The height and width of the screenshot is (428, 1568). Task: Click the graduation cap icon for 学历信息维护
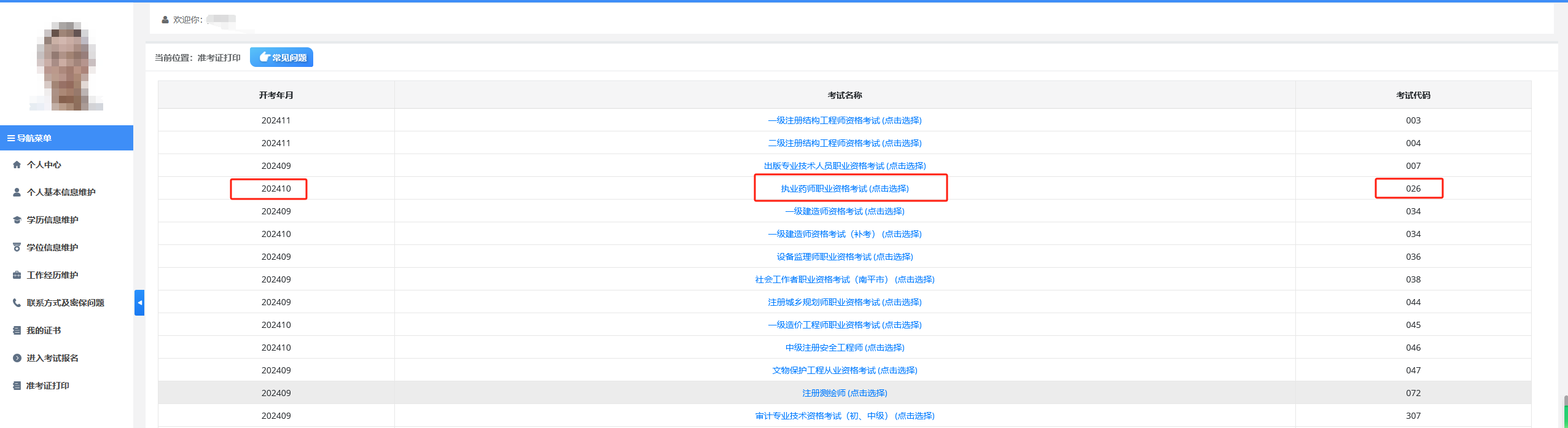pyautogui.click(x=17, y=220)
